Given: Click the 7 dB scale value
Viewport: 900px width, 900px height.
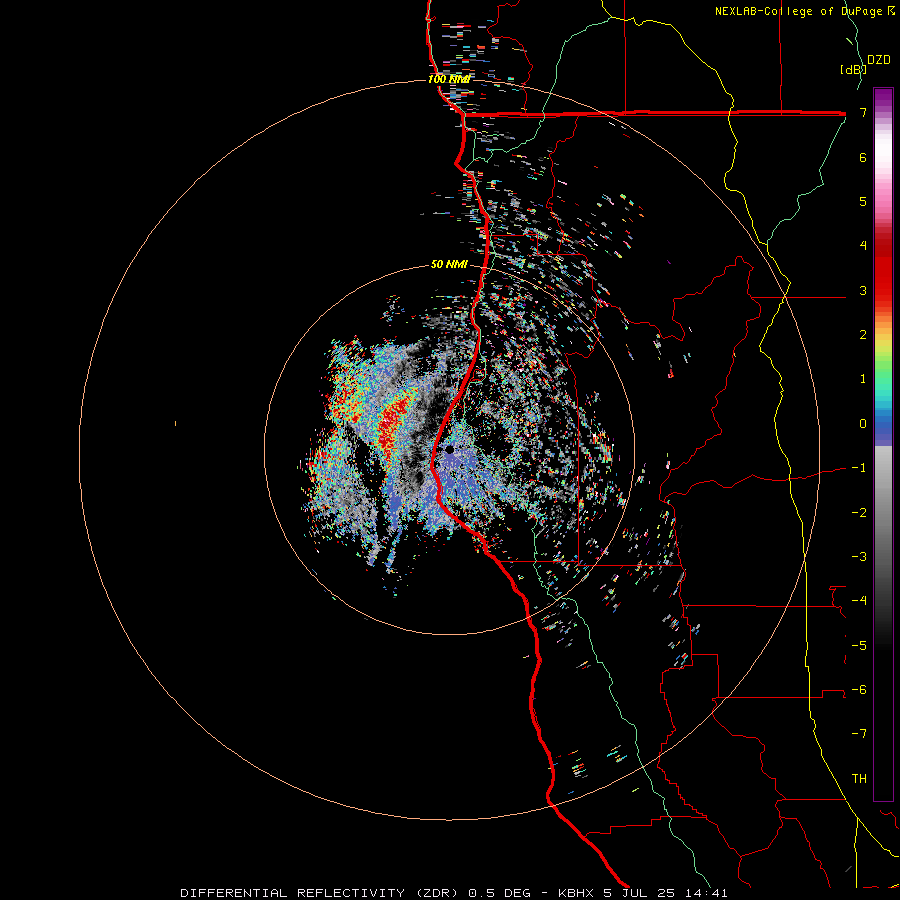Looking at the screenshot, I should pos(863,112).
